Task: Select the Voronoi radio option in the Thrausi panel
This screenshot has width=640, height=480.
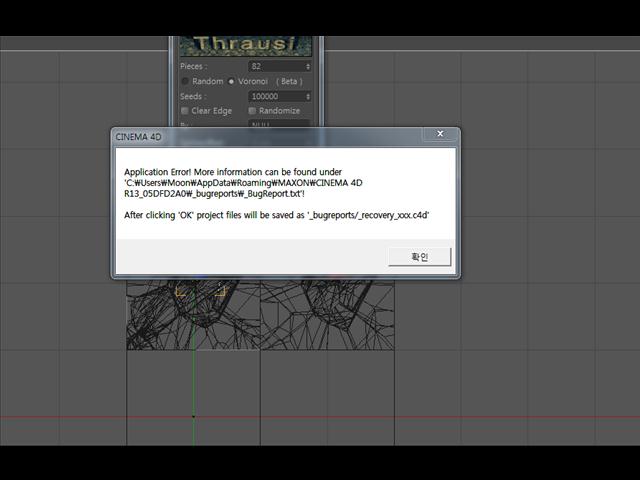Action: pyautogui.click(x=231, y=82)
